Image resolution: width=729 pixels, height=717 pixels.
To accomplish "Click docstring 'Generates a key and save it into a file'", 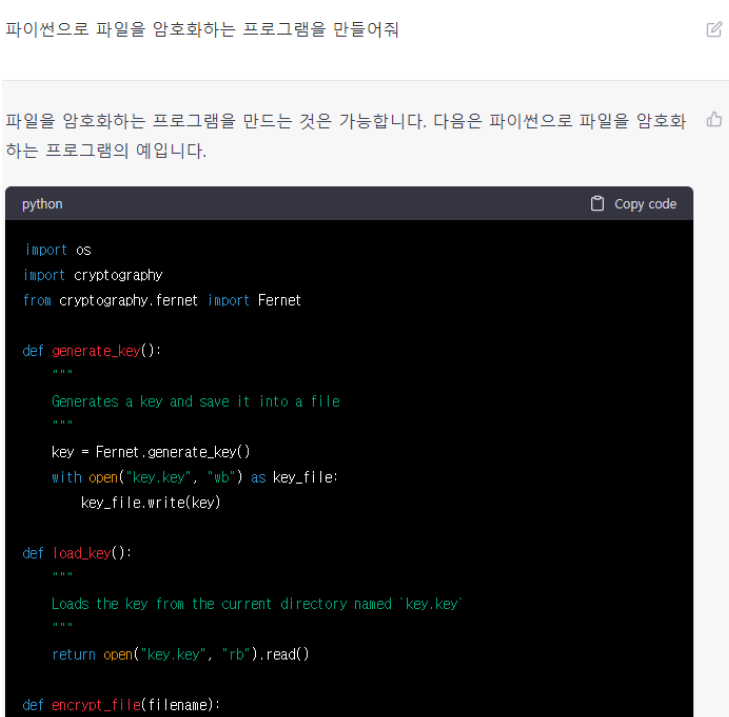I will click(196, 401).
